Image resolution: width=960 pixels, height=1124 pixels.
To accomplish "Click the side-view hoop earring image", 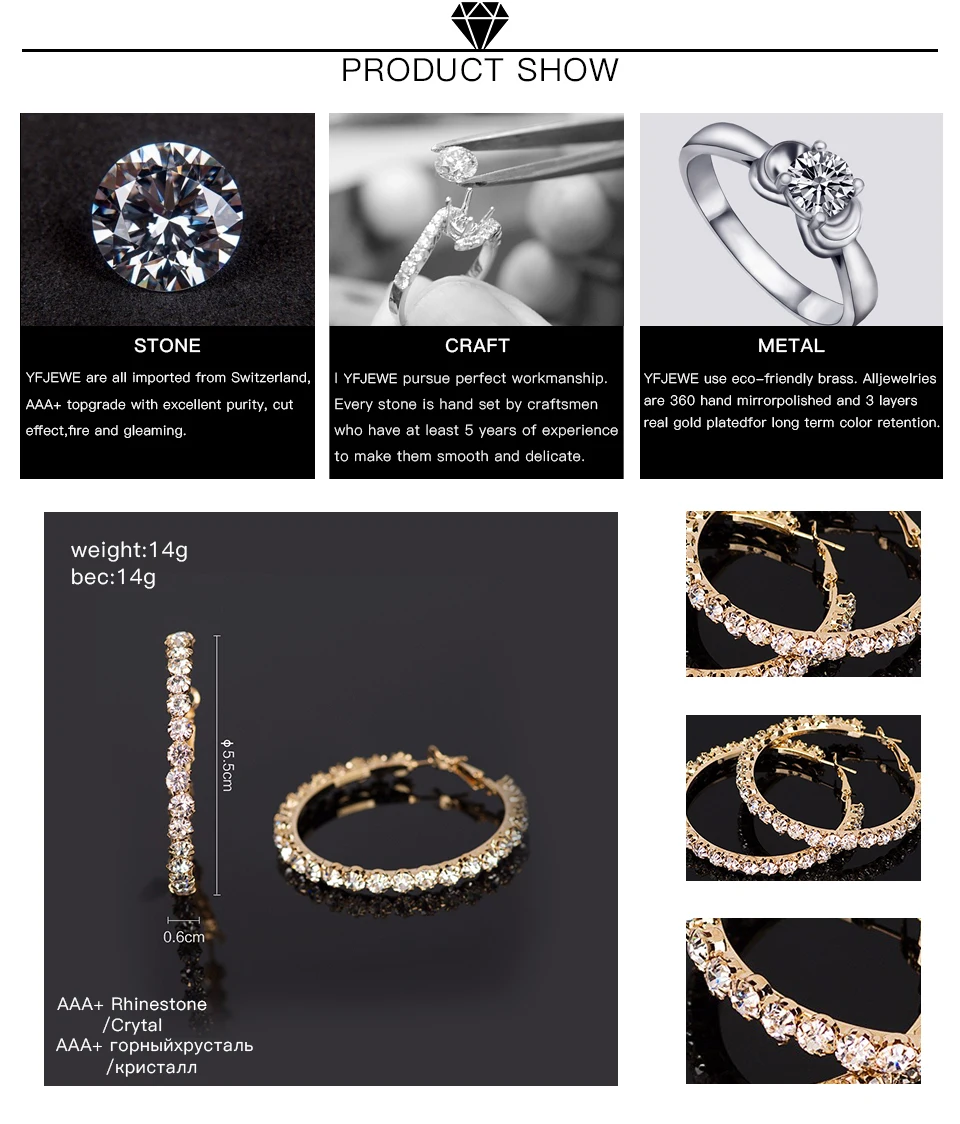I will coord(181,763).
